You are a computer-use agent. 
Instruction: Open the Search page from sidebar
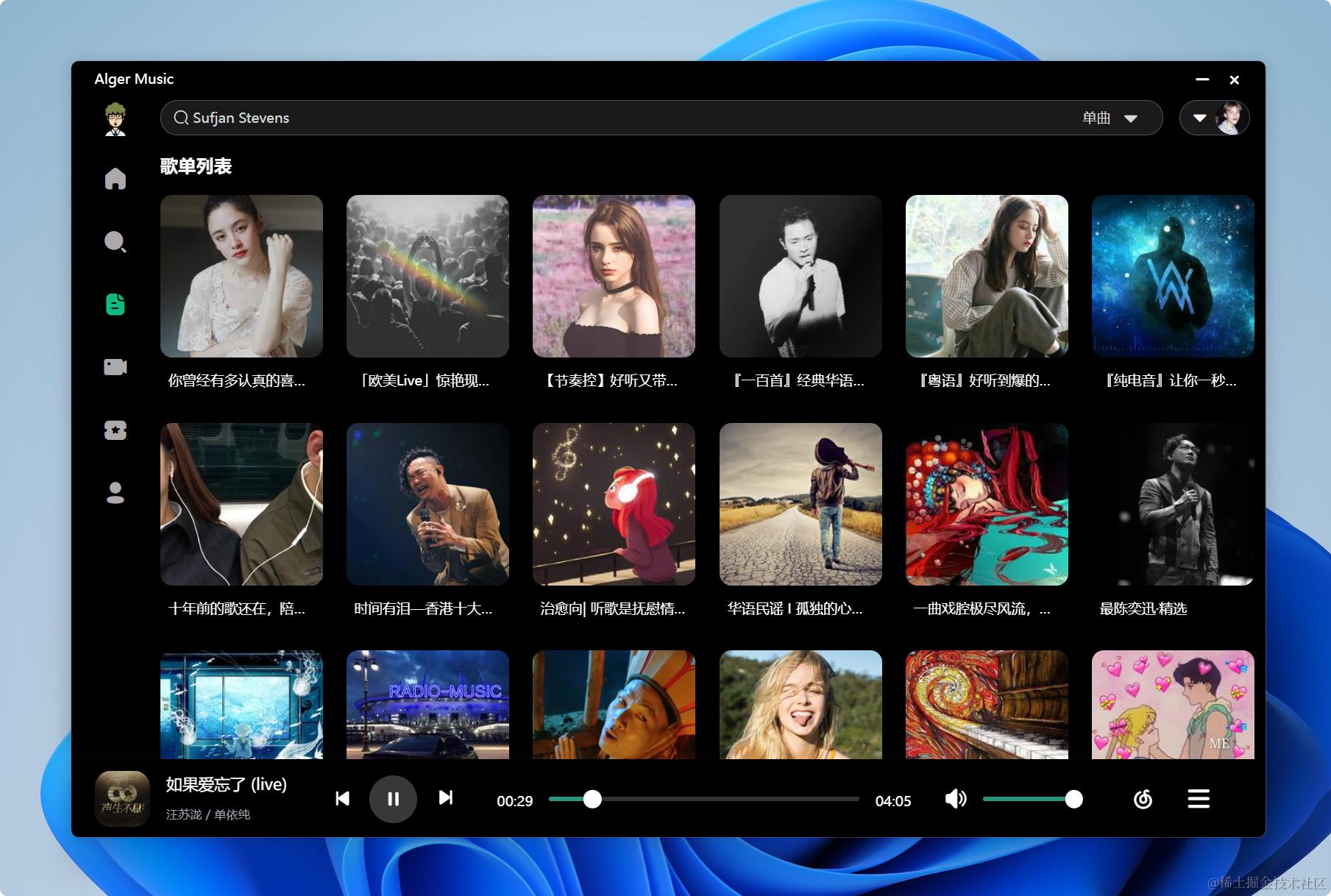coord(116,241)
